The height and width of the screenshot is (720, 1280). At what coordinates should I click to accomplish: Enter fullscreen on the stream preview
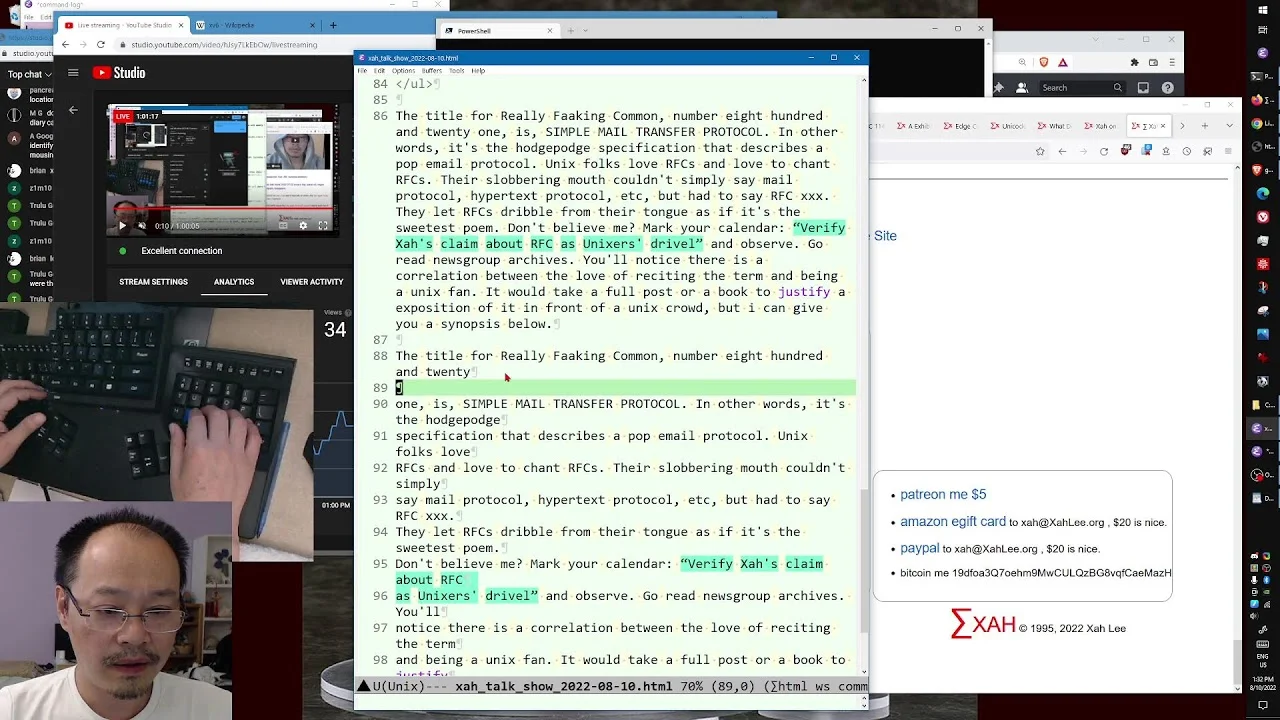[323, 226]
